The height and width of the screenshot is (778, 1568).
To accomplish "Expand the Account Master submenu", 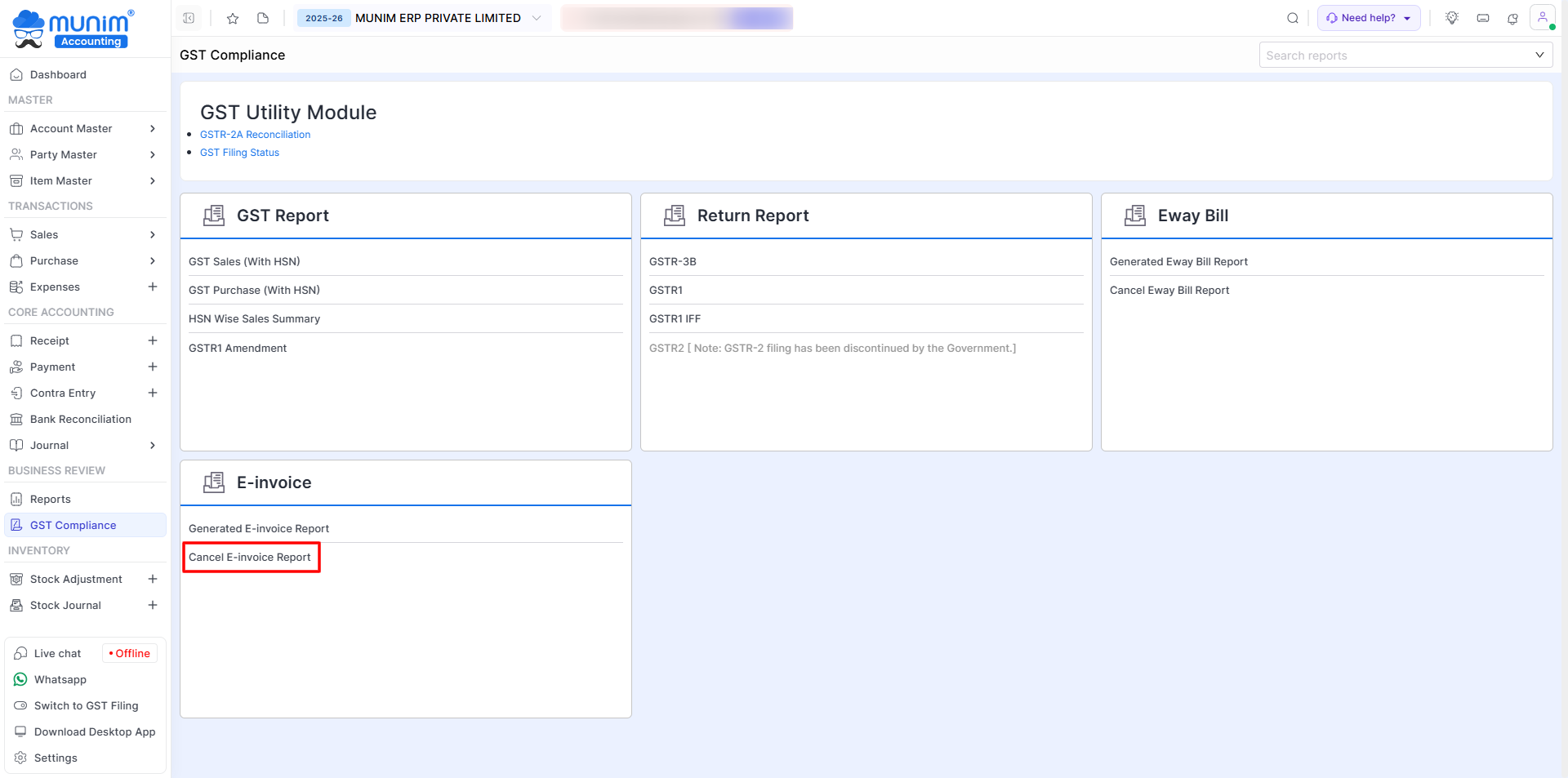I will click(x=153, y=129).
